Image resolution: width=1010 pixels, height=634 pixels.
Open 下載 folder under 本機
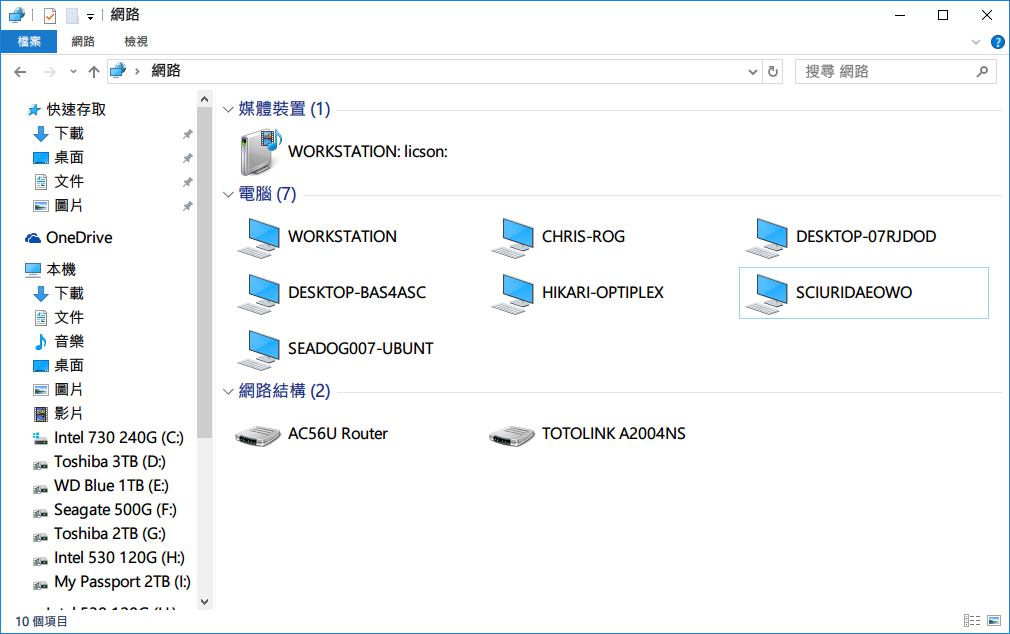point(58,294)
